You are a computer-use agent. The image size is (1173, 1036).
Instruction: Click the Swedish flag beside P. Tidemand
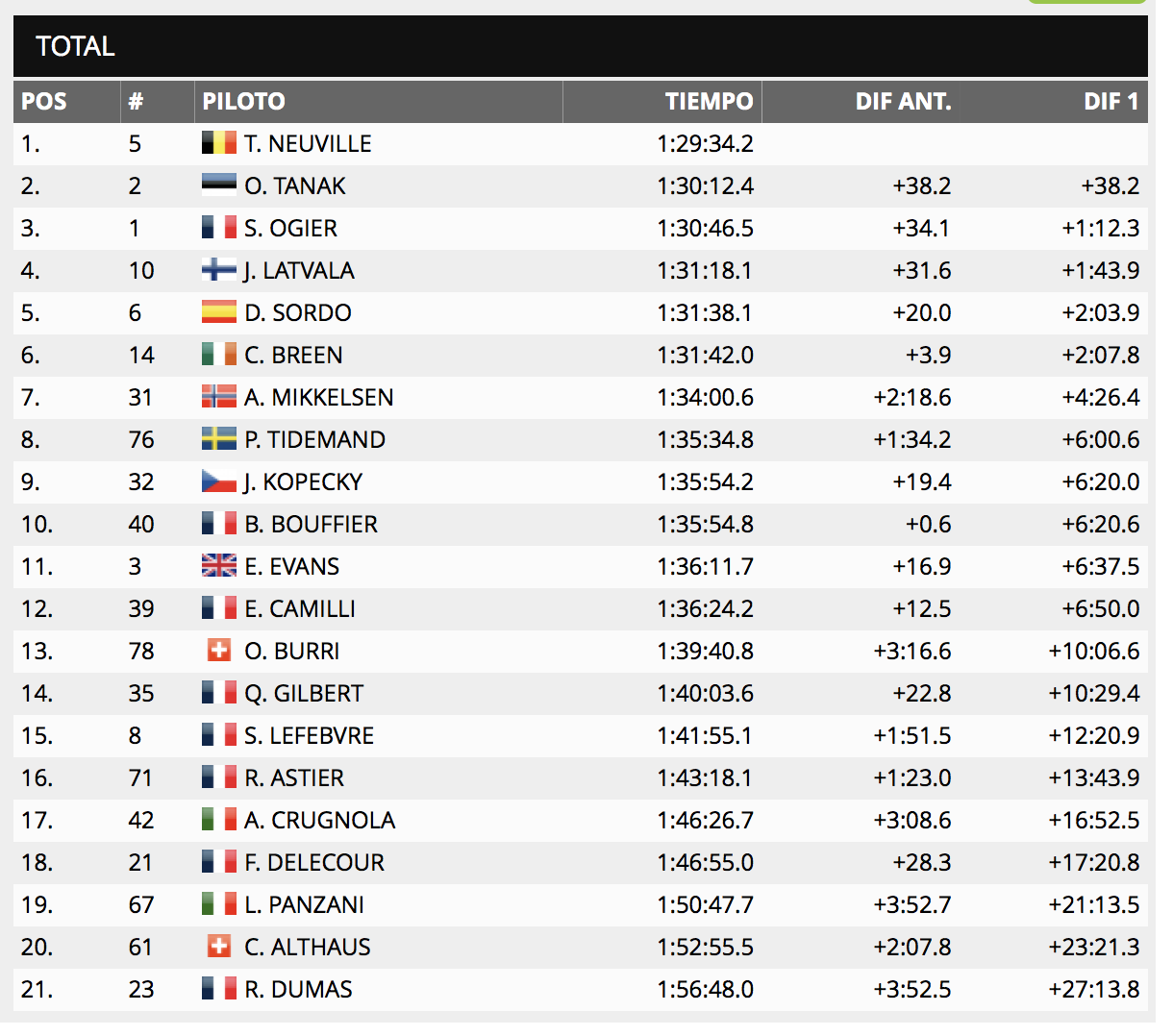[218, 439]
